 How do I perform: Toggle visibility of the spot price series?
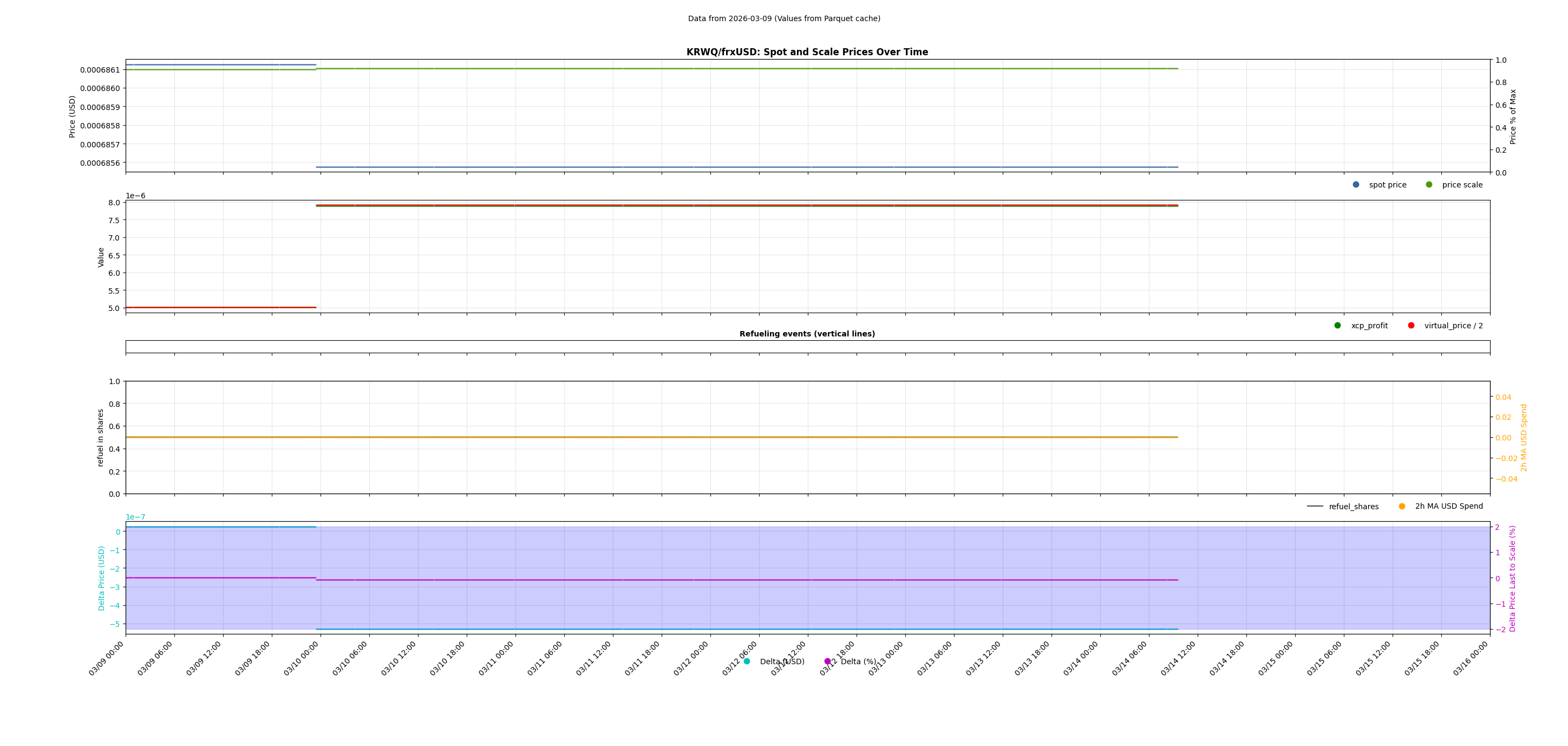tap(1356, 184)
